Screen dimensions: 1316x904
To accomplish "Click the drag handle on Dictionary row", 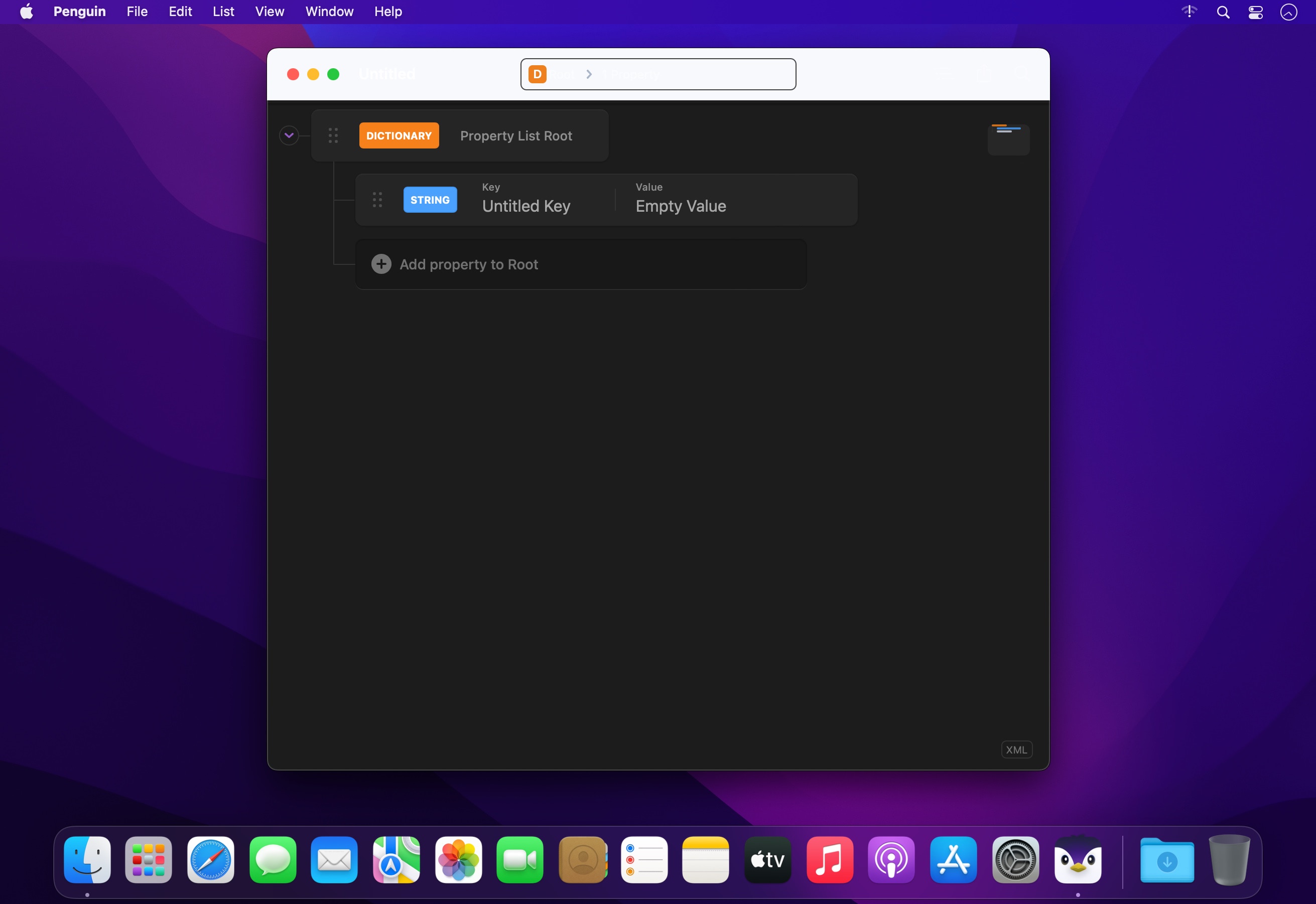I will coord(333,135).
